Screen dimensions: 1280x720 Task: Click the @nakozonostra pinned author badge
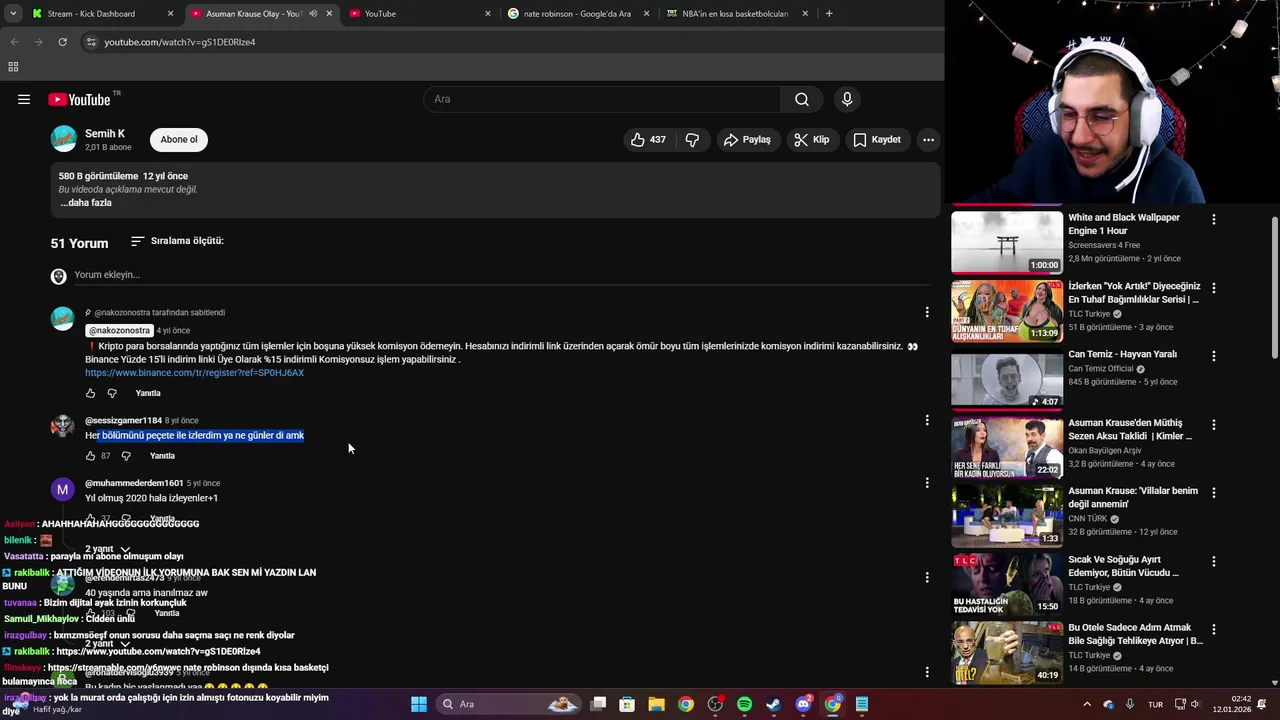119,330
